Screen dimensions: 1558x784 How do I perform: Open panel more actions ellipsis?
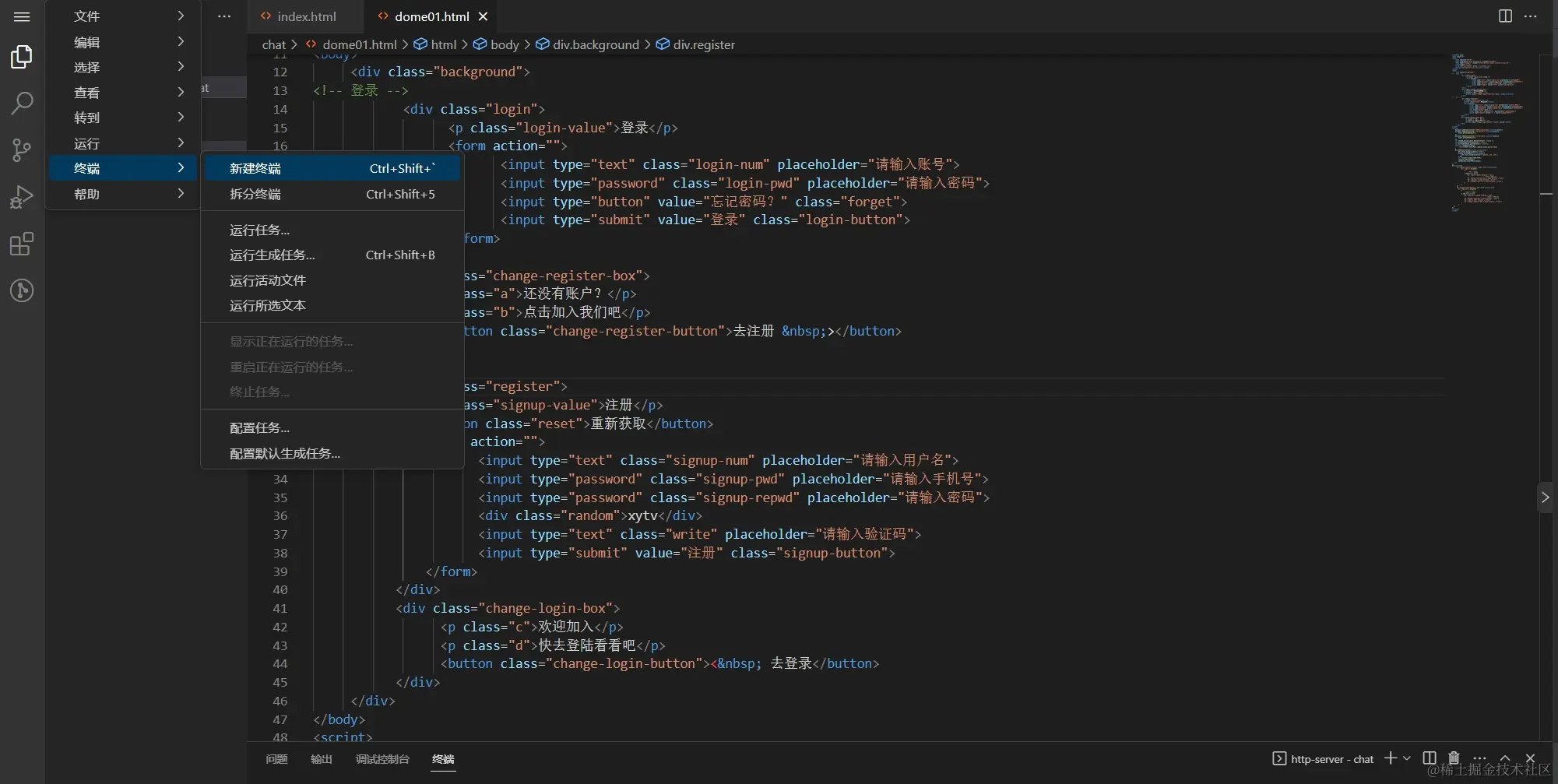(x=1480, y=758)
